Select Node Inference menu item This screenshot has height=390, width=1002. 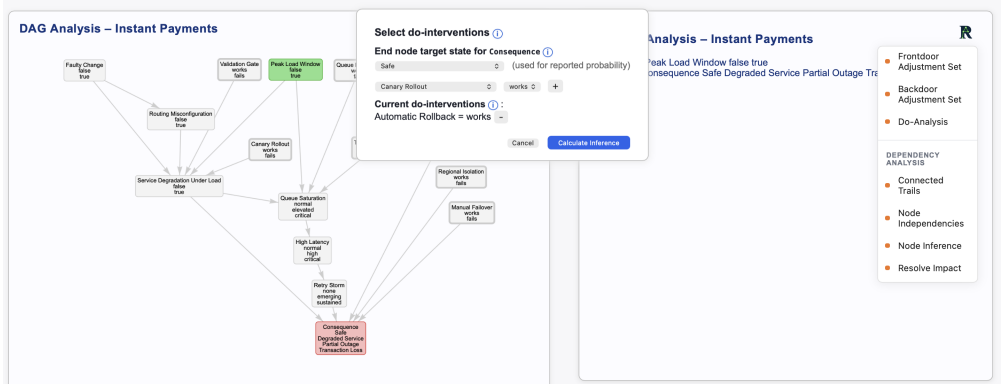[x=928, y=246]
